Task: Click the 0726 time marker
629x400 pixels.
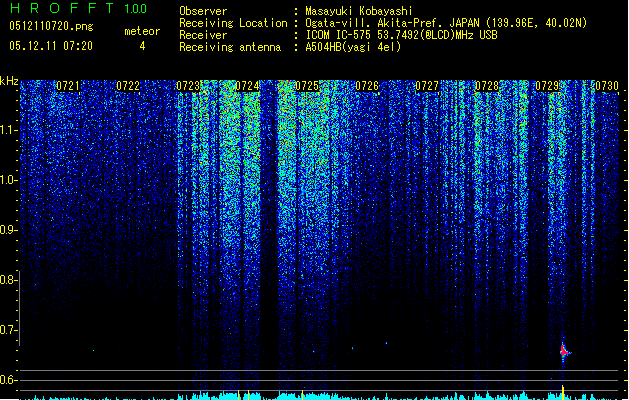Action: [x=367, y=86]
